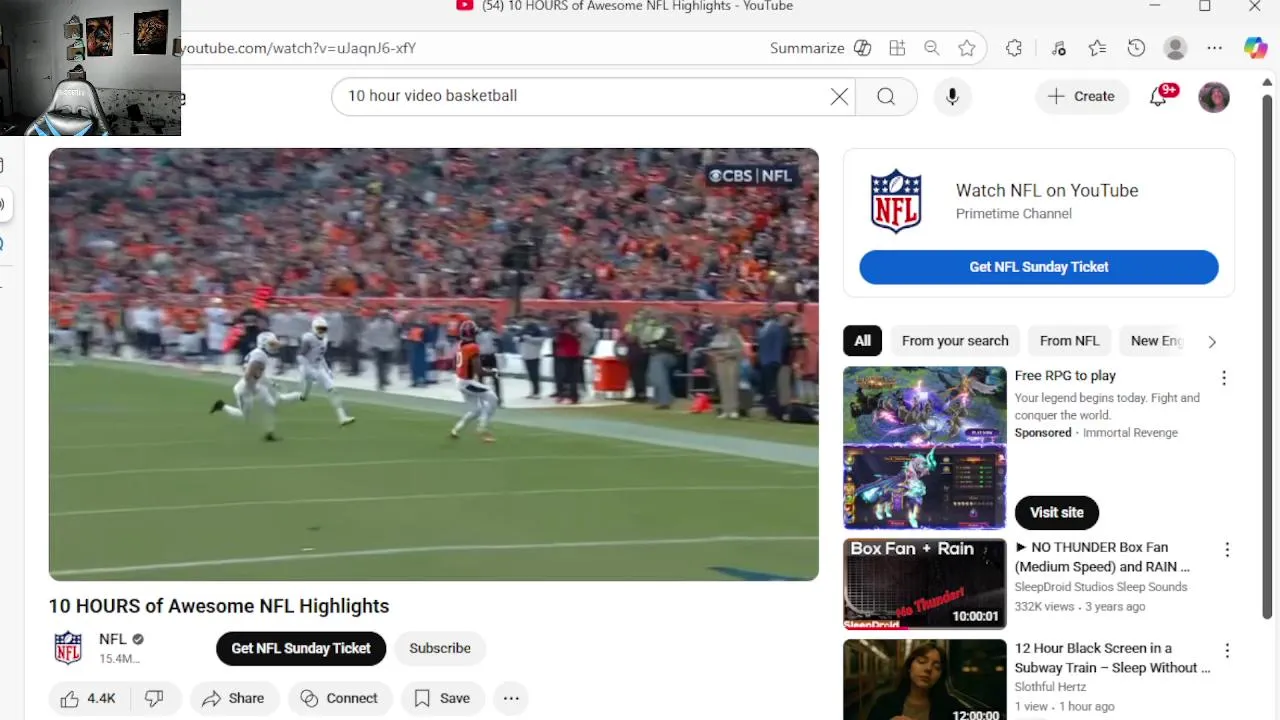This screenshot has width=1280, height=720.
Task: Subscribe to the NFL channel
Action: (440, 648)
